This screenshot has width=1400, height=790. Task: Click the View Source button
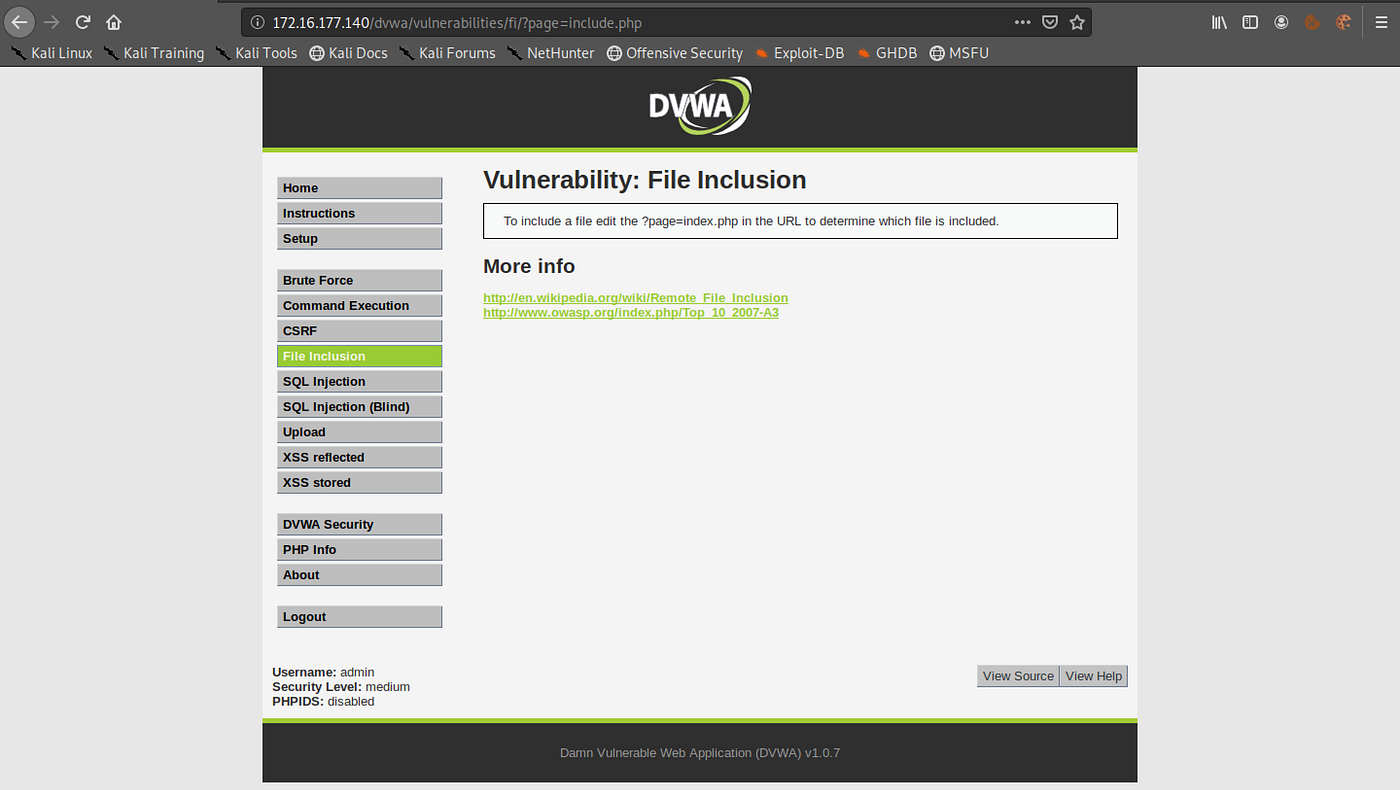tap(1018, 676)
